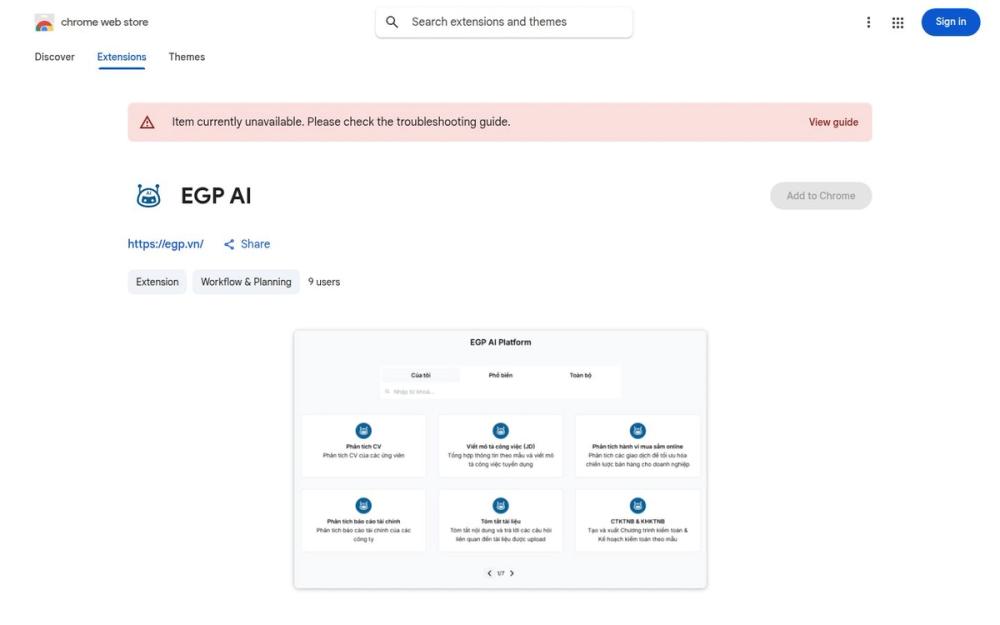Click the EGP AI Platform screenshot title
This screenshot has width=1000, height=625.
click(501, 342)
